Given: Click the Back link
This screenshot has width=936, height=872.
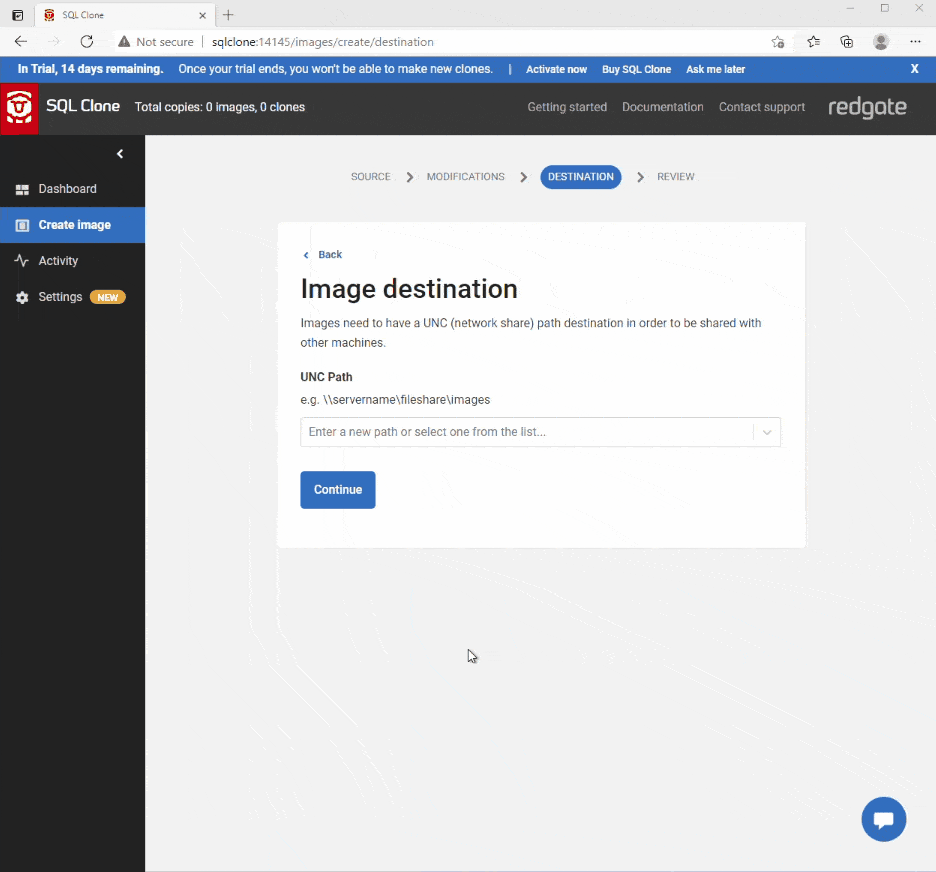Looking at the screenshot, I should 323,255.
